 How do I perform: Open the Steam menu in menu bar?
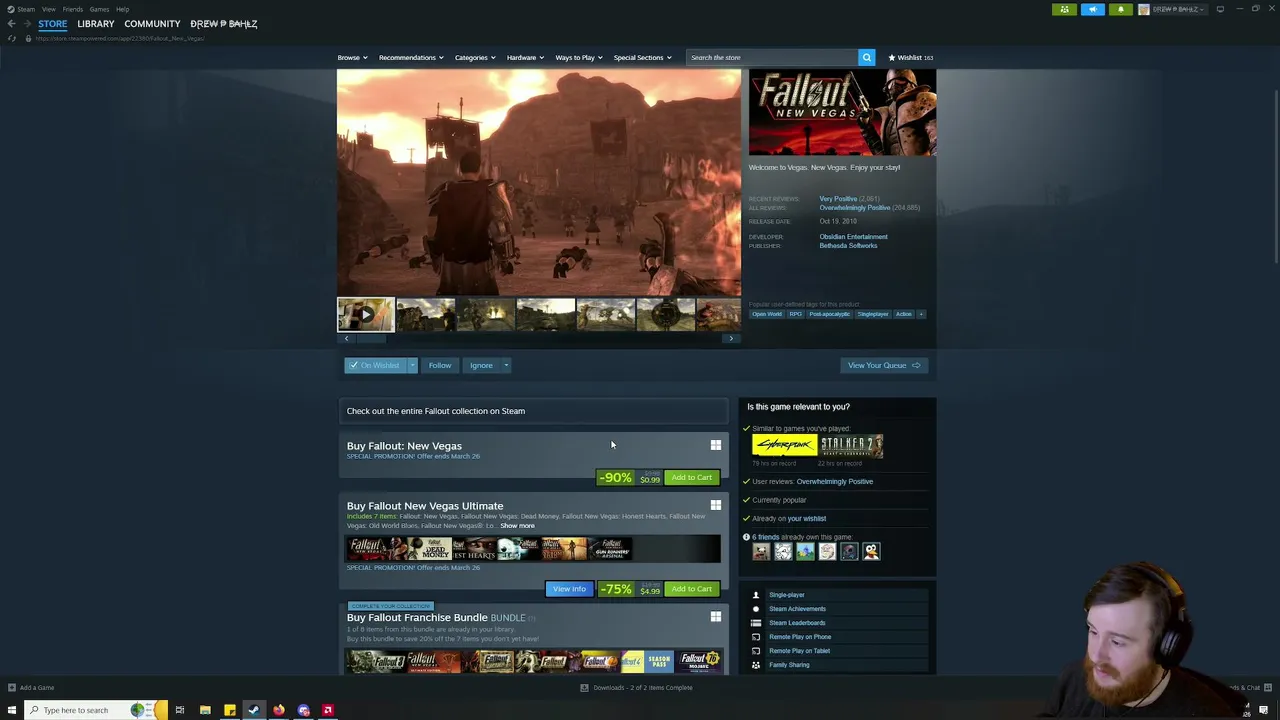coord(20,9)
